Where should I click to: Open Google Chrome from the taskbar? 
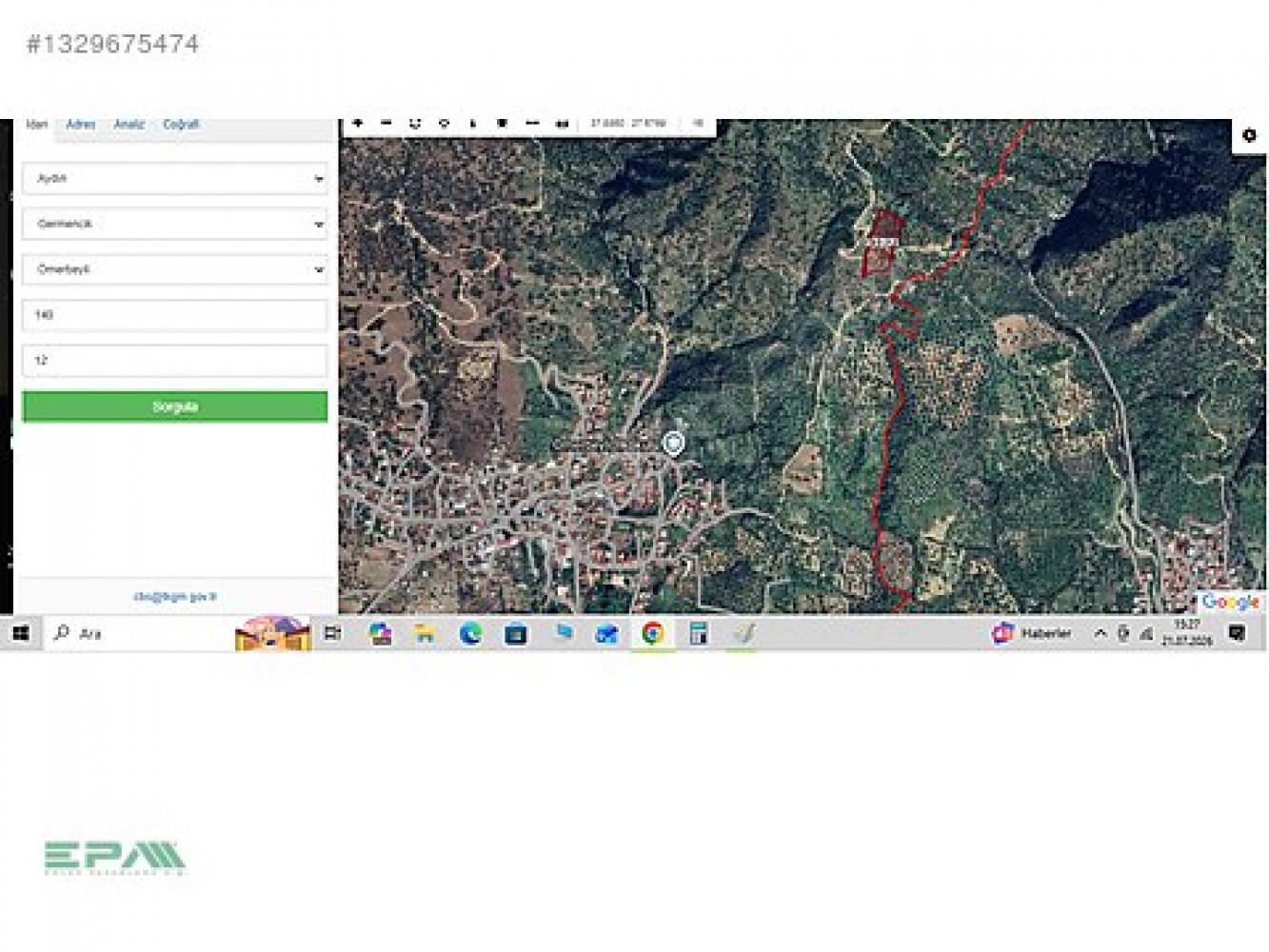[652, 633]
